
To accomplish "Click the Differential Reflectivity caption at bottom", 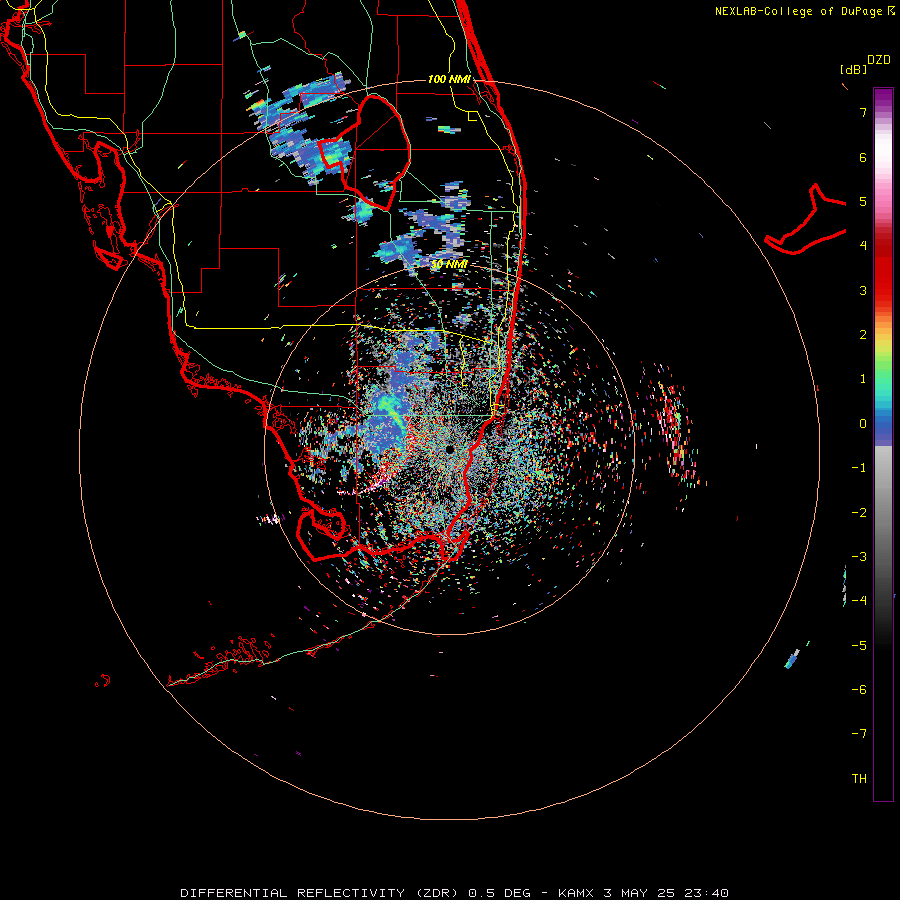I will pyautogui.click(x=454, y=893).
